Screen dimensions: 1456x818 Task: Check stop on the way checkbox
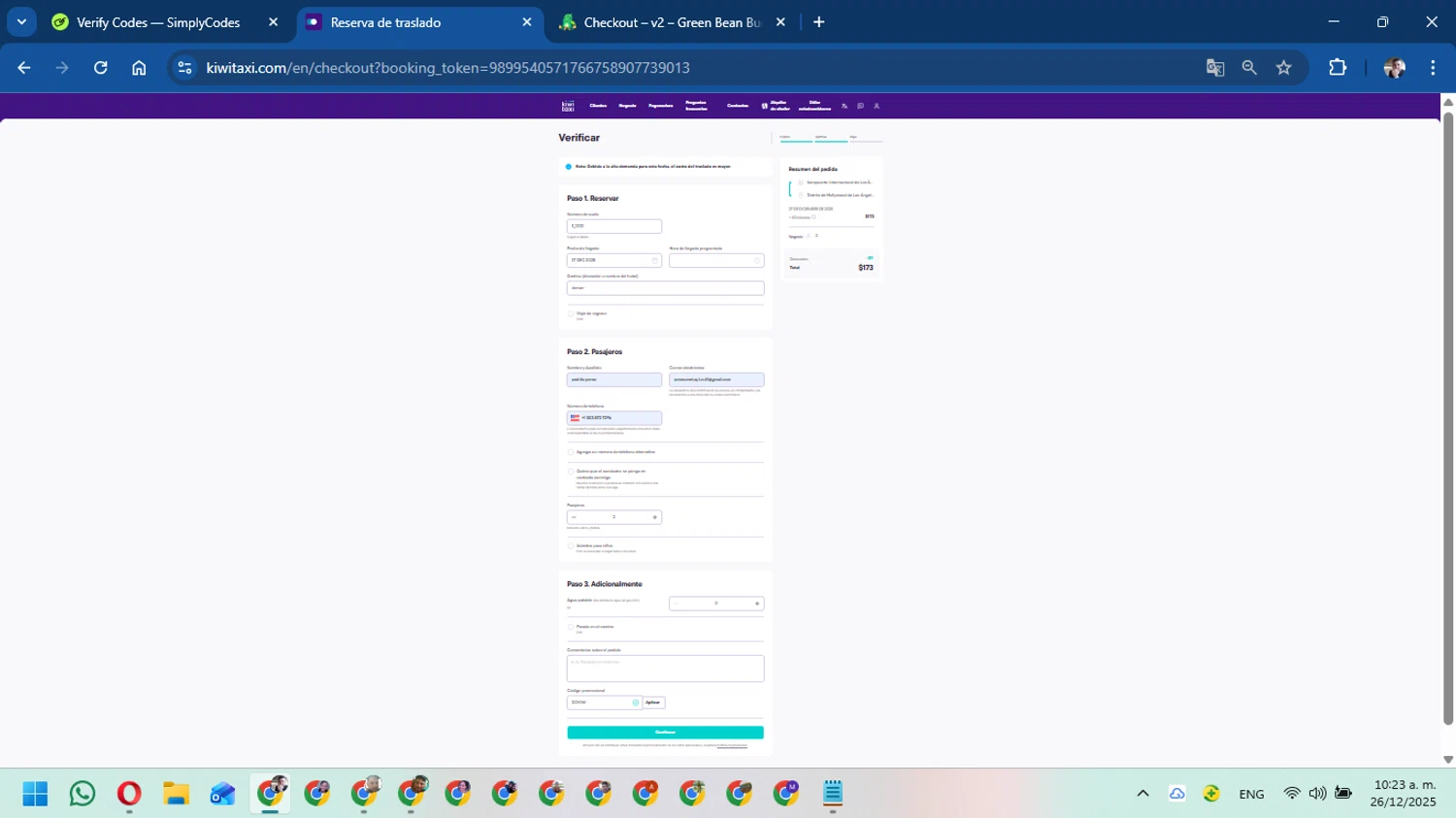pyautogui.click(x=571, y=627)
